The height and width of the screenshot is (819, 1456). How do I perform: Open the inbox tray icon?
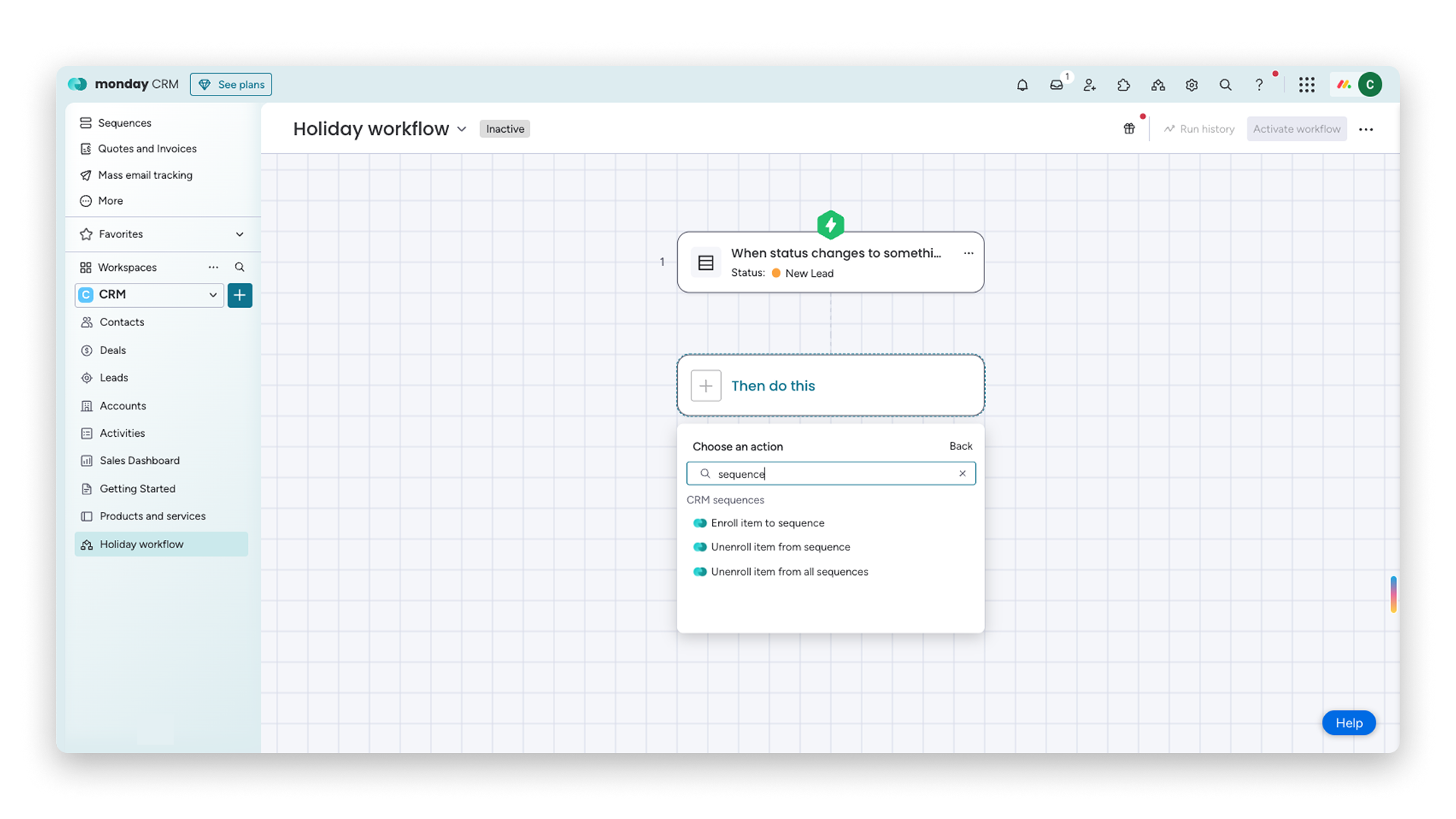coord(1056,85)
